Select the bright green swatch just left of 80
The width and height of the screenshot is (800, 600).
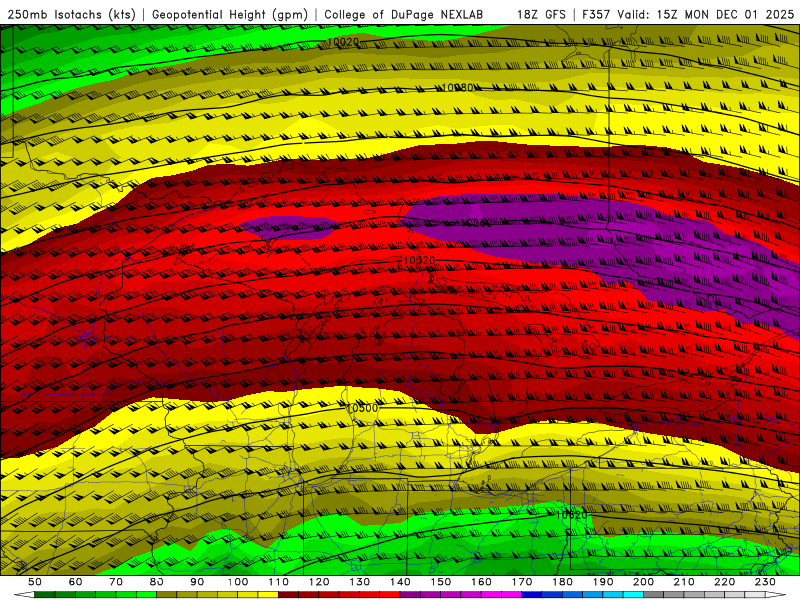146,595
